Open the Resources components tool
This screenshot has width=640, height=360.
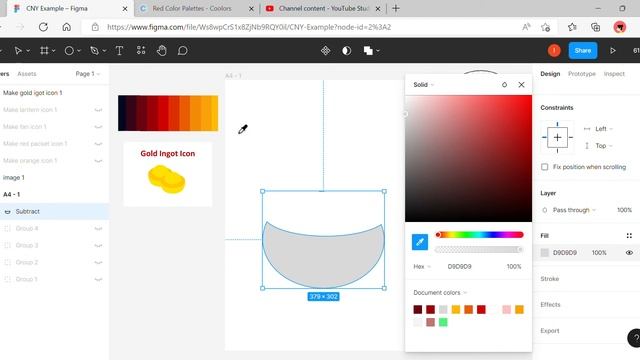coord(141,50)
